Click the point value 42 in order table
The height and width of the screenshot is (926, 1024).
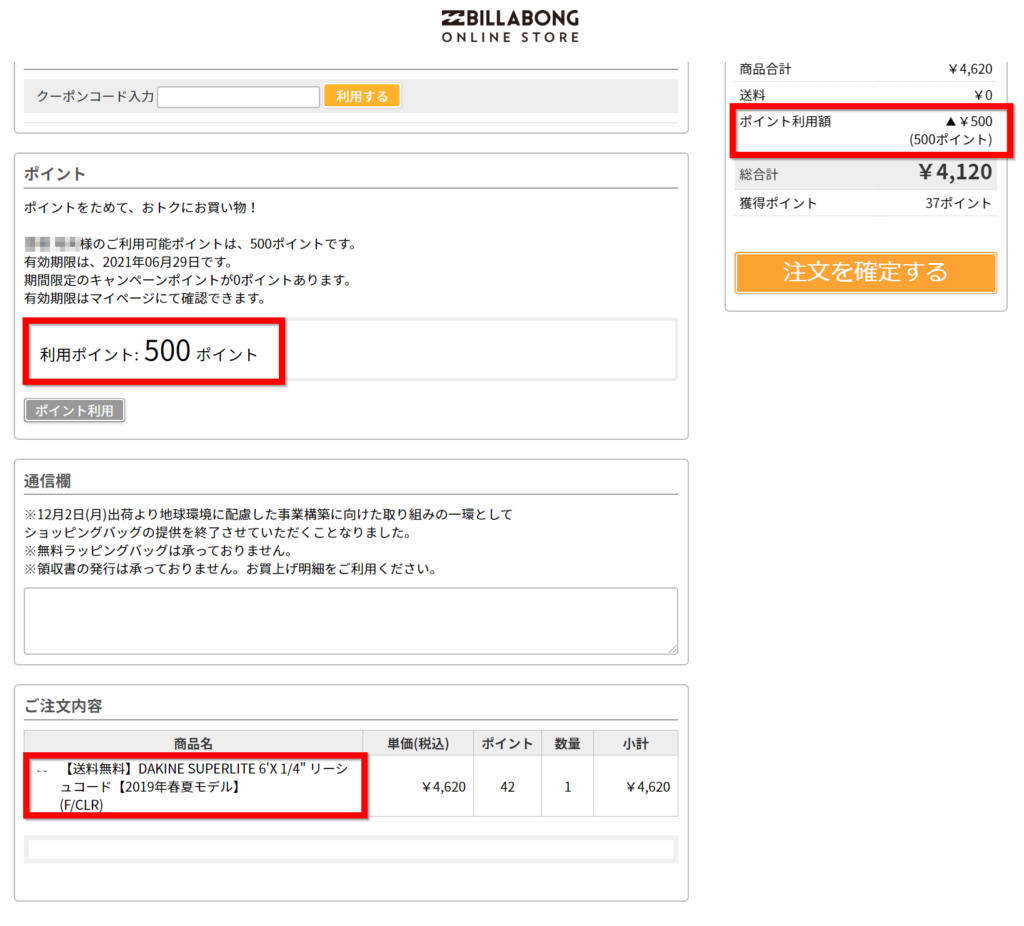507,787
